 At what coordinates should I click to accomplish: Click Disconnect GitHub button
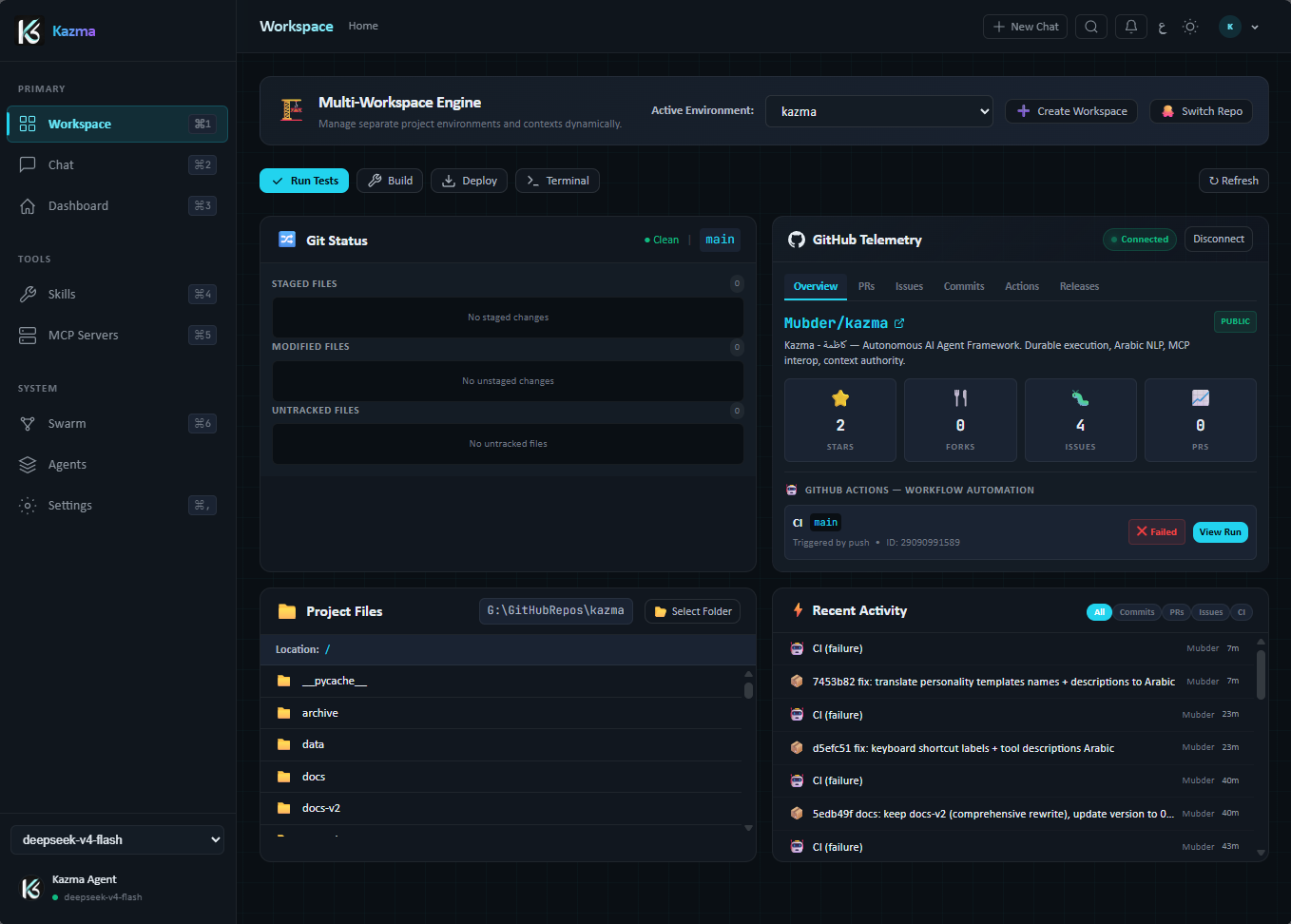coord(1219,240)
